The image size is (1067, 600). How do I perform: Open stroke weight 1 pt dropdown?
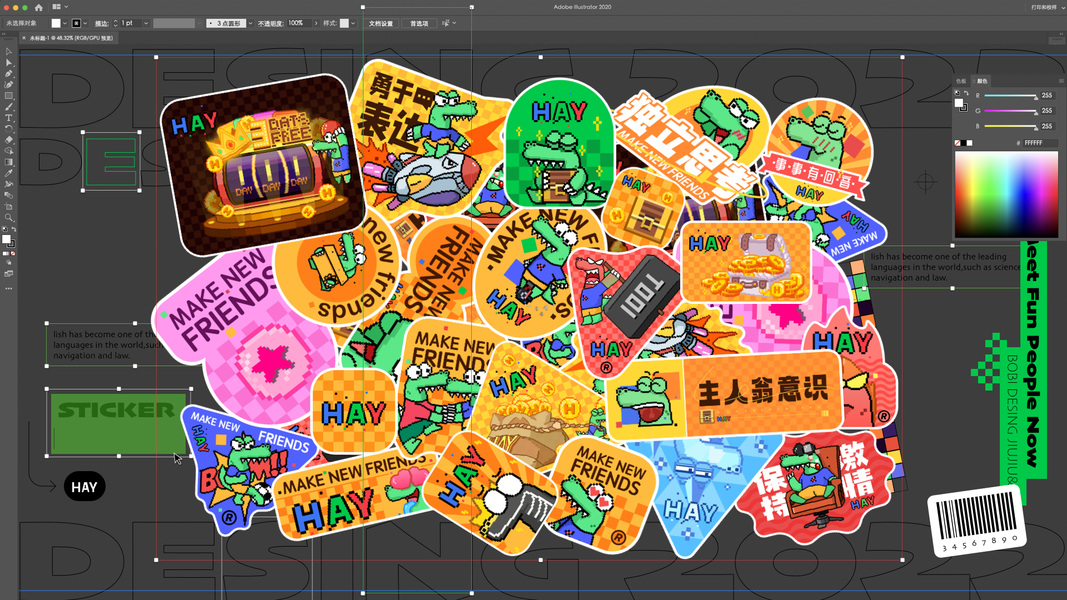click(146, 23)
